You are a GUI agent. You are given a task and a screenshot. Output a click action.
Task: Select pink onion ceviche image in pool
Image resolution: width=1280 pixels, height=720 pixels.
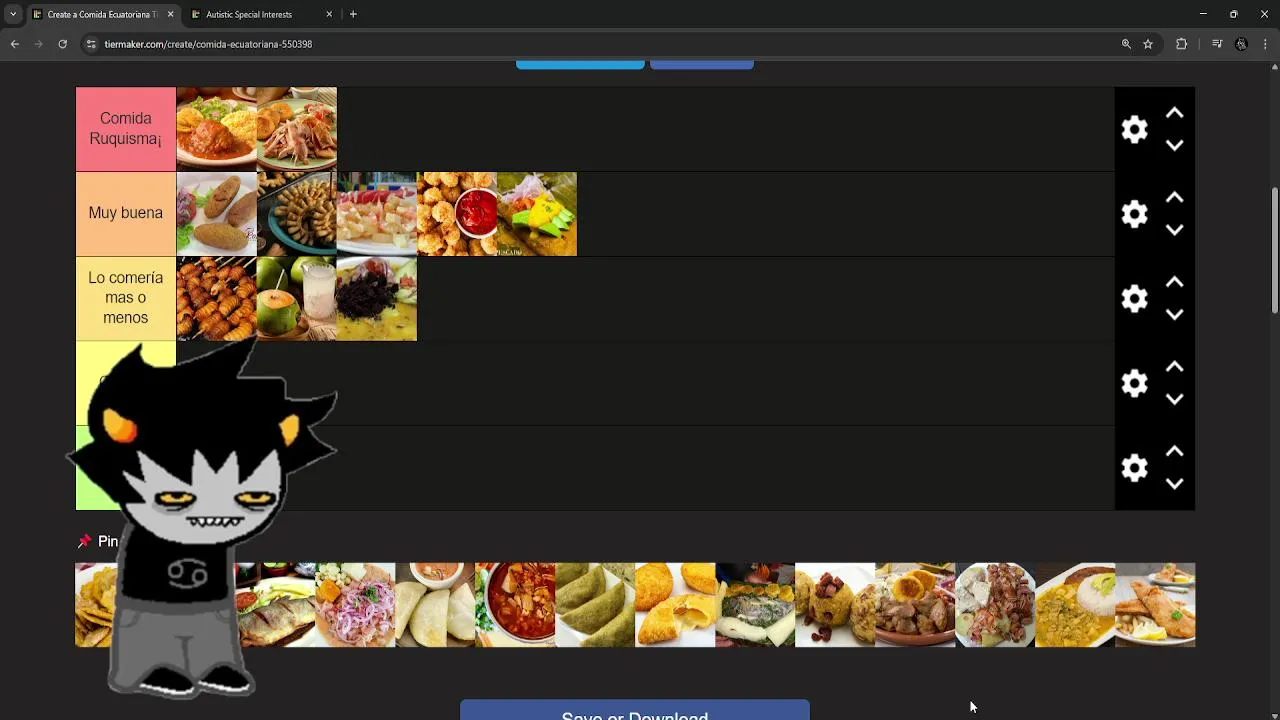coord(355,605)
